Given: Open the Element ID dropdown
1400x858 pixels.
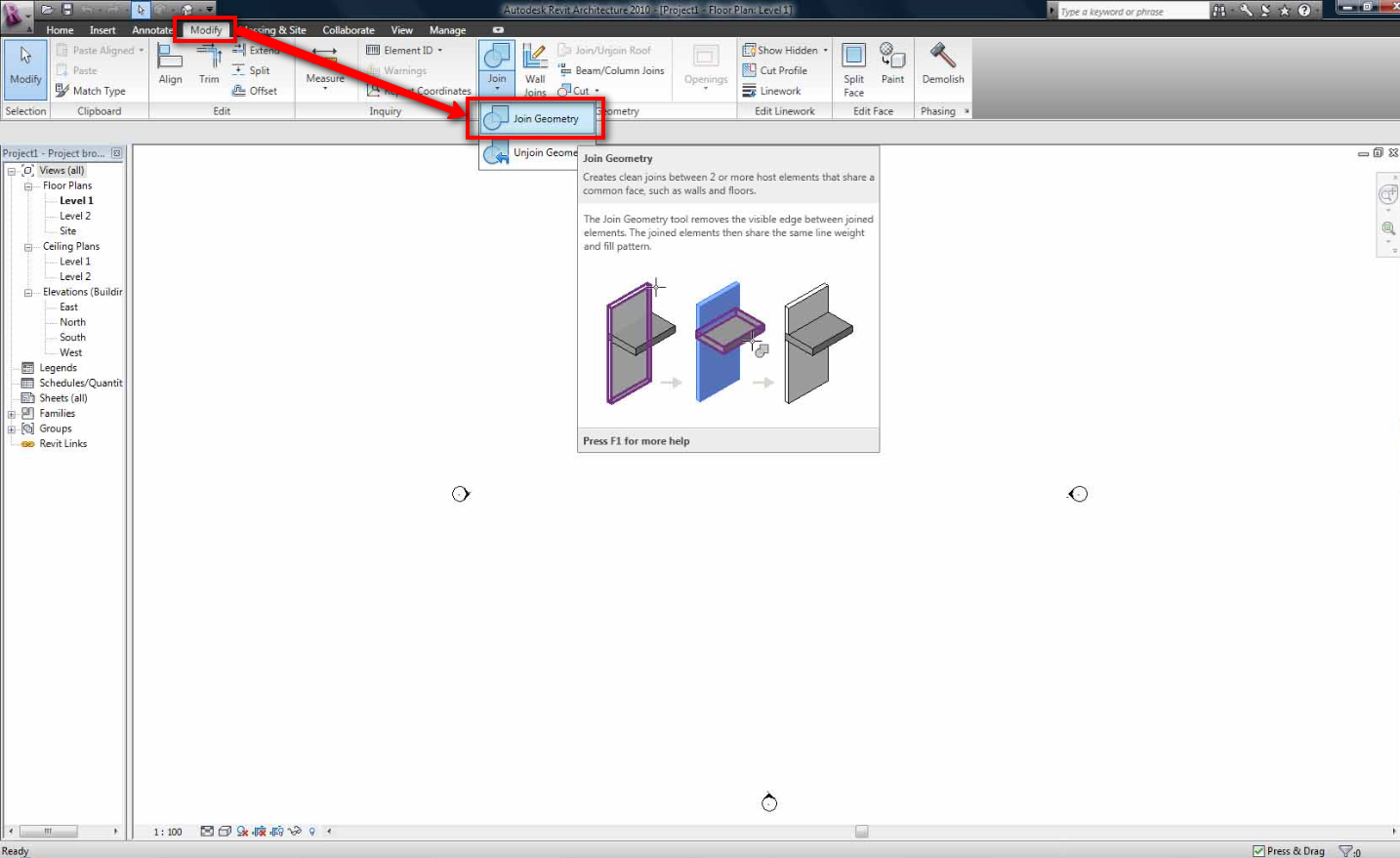Looking at the screenshot, I should pyautogui.click(x=439, y=51).
